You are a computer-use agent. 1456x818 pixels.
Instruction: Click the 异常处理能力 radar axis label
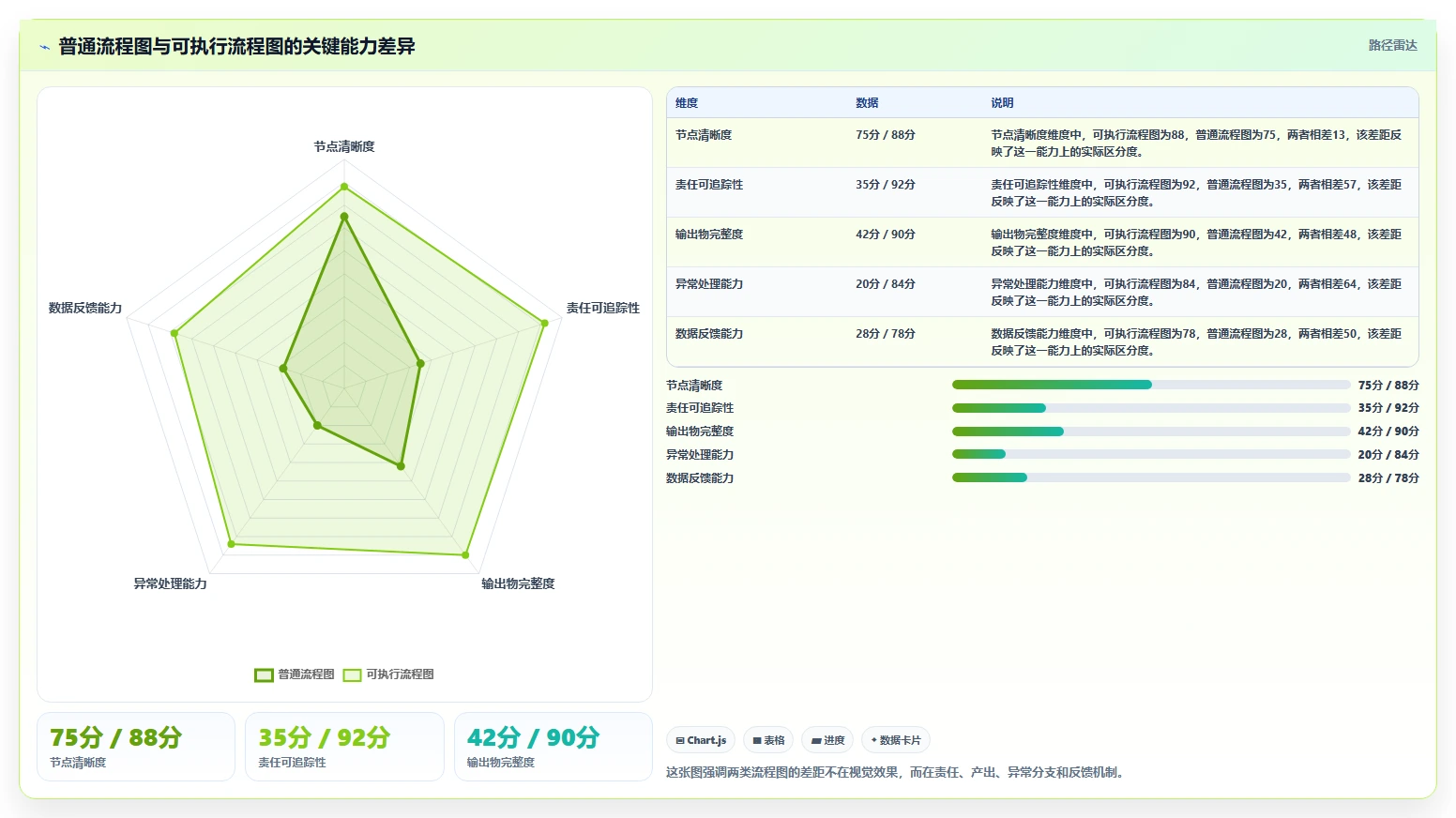[170, 583]
